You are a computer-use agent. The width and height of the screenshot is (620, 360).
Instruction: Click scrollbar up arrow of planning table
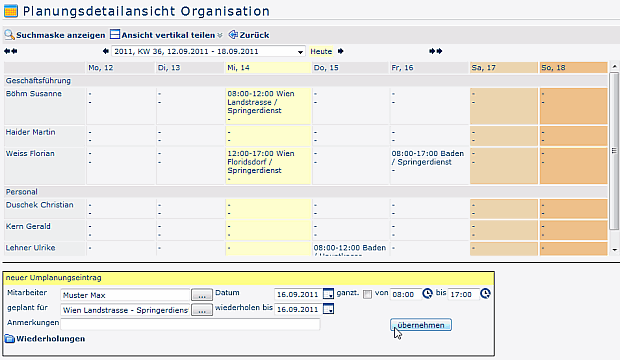pos(614,66)
